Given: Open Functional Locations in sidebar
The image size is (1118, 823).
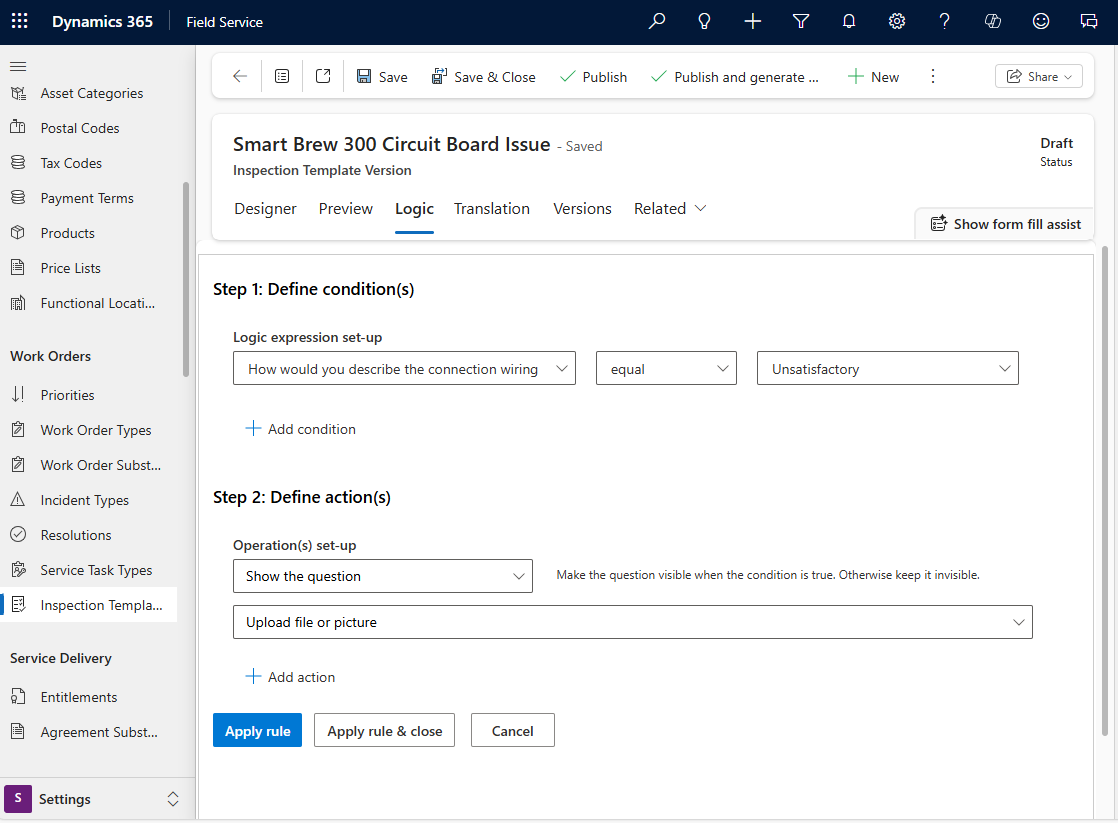Looking at the screenshot, I should [x=88, y=303].
